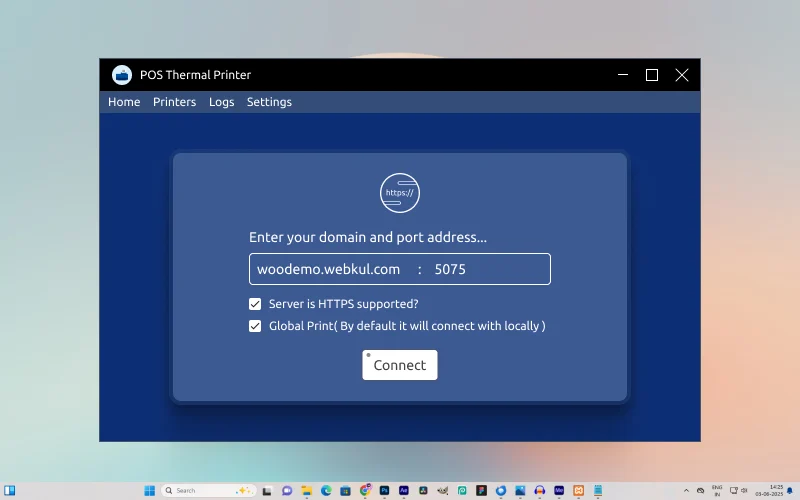Click the https:// globe icon
The height and width of the screenshot is (500, 800).
pos(399,193)
